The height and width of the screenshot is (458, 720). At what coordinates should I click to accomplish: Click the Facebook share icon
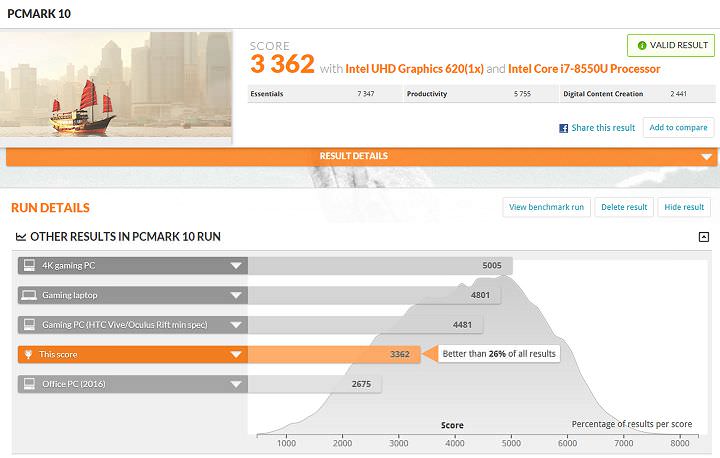click(563, 128)
